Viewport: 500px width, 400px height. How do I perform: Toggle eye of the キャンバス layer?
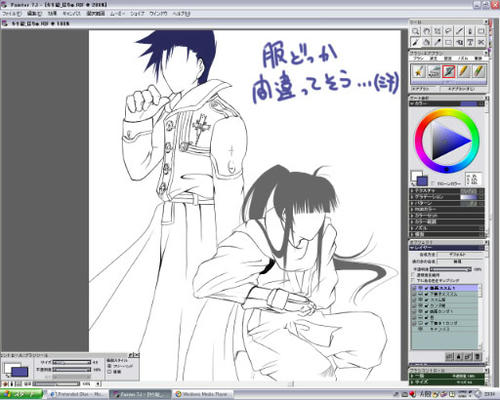421,329
